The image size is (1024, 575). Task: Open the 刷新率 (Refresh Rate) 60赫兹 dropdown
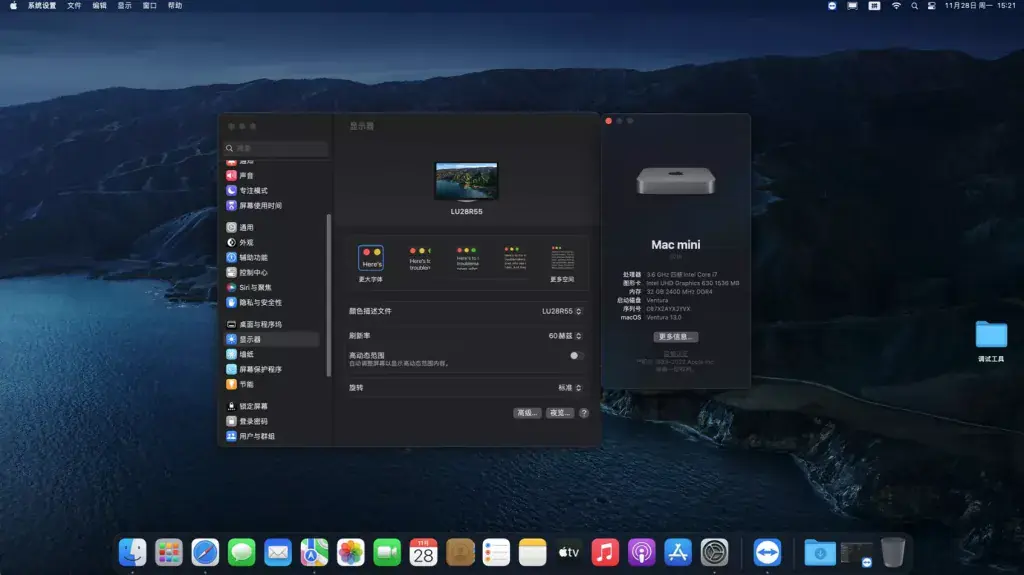[565, 336]
